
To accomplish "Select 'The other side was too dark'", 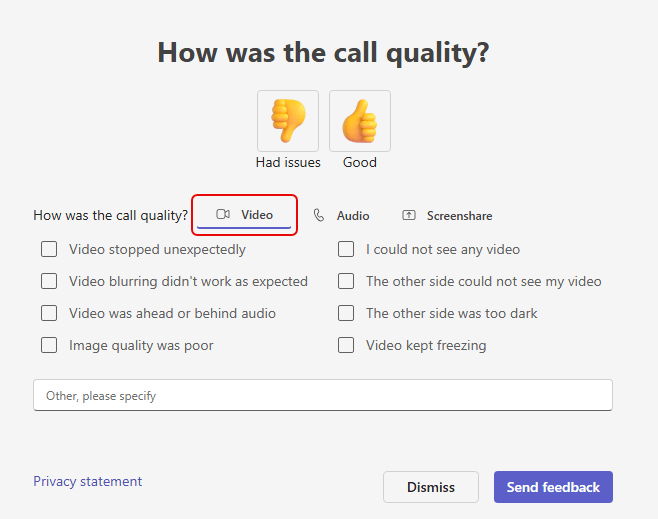I will click(346, 313).
